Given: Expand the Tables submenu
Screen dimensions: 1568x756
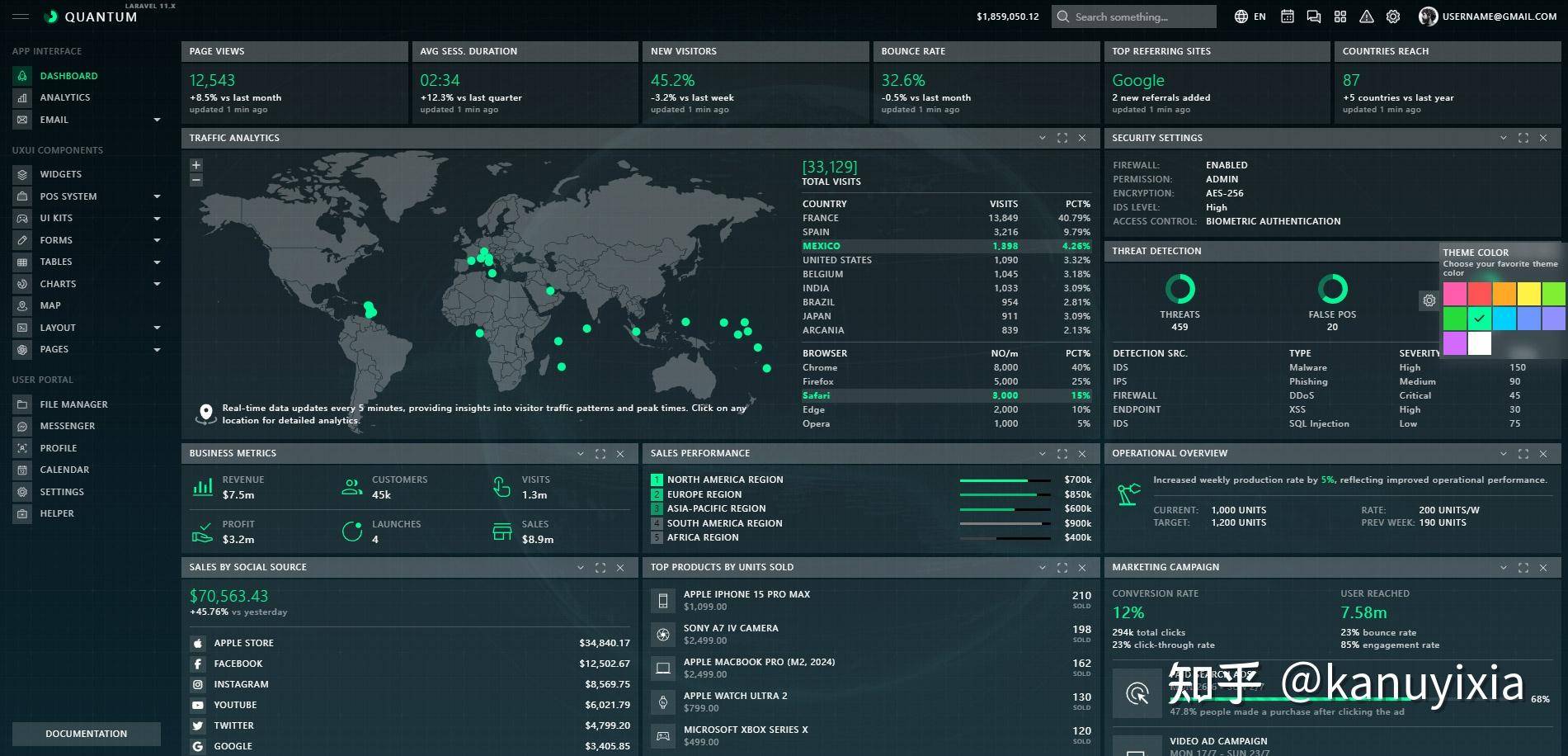Looking at the screenshot, I should [x=157, y=262].
